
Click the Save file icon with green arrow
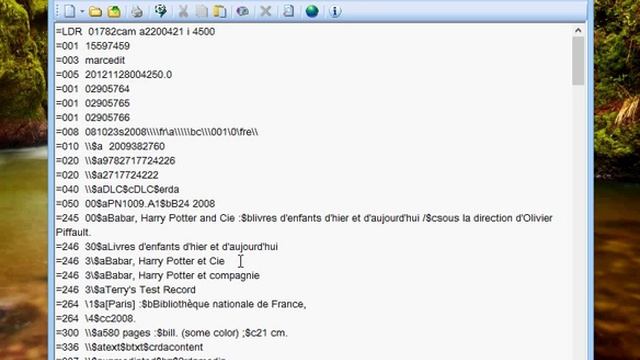pos(114,11)
